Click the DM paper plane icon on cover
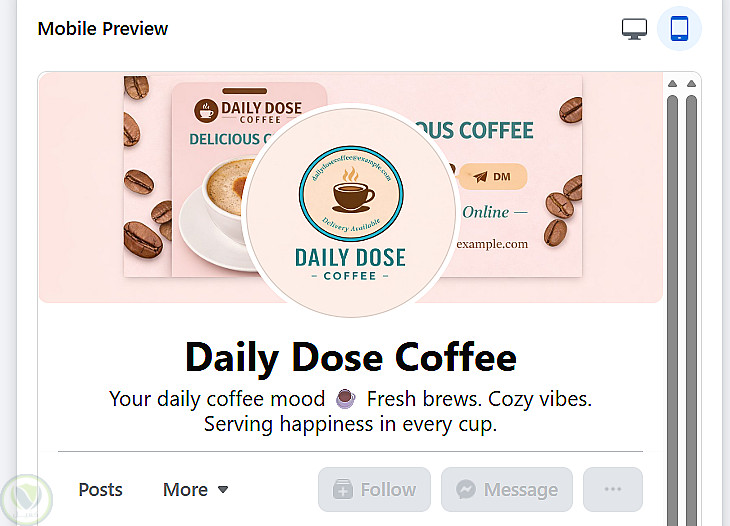Image resolution: width=730 pixels, height=526 pixels. (480, 177)
